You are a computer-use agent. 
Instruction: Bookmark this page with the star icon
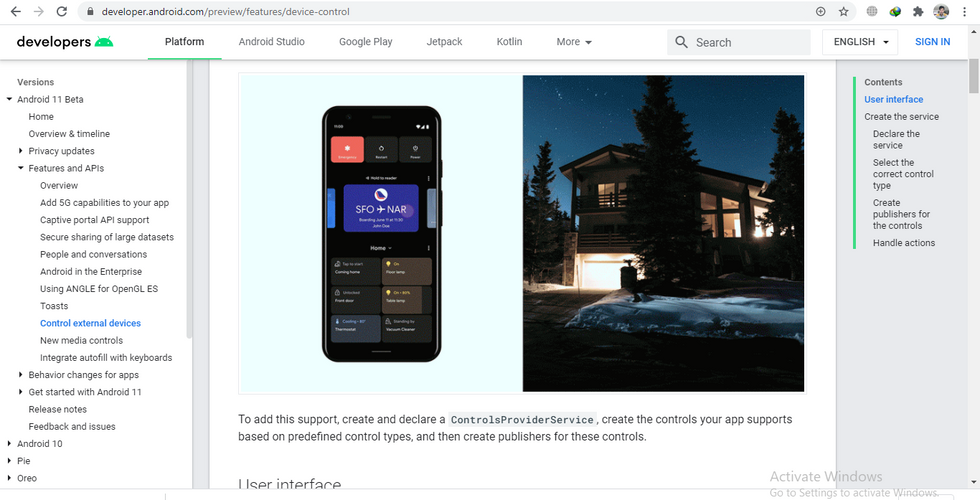coord(844,11)
